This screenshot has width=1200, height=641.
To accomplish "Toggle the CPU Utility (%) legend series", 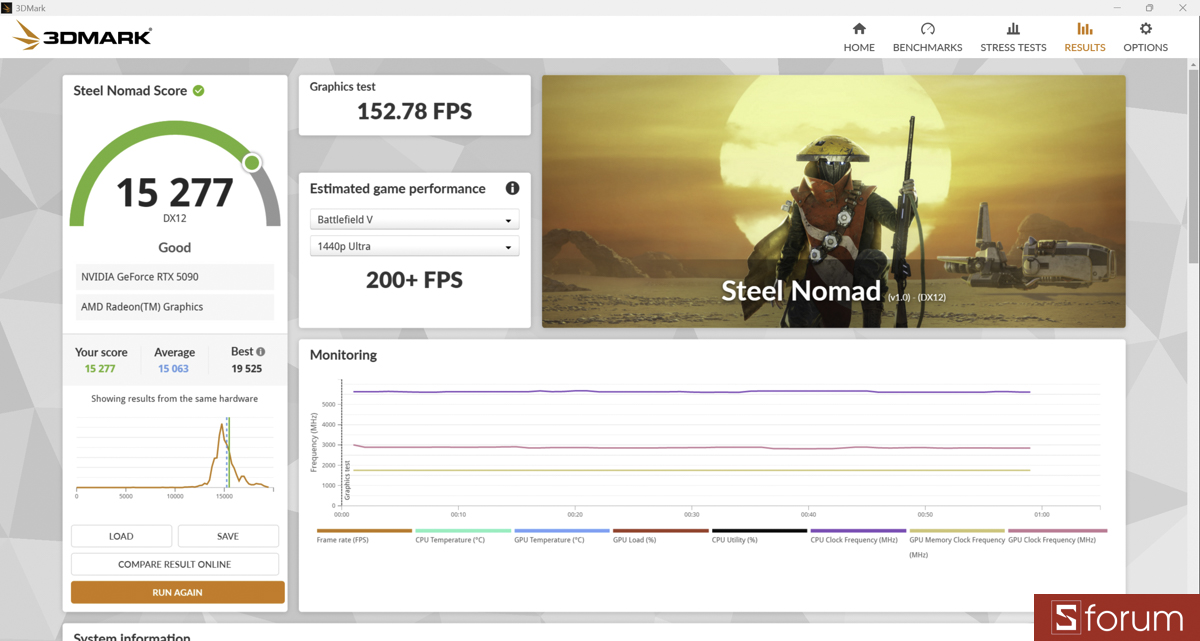I will (759, 536).
